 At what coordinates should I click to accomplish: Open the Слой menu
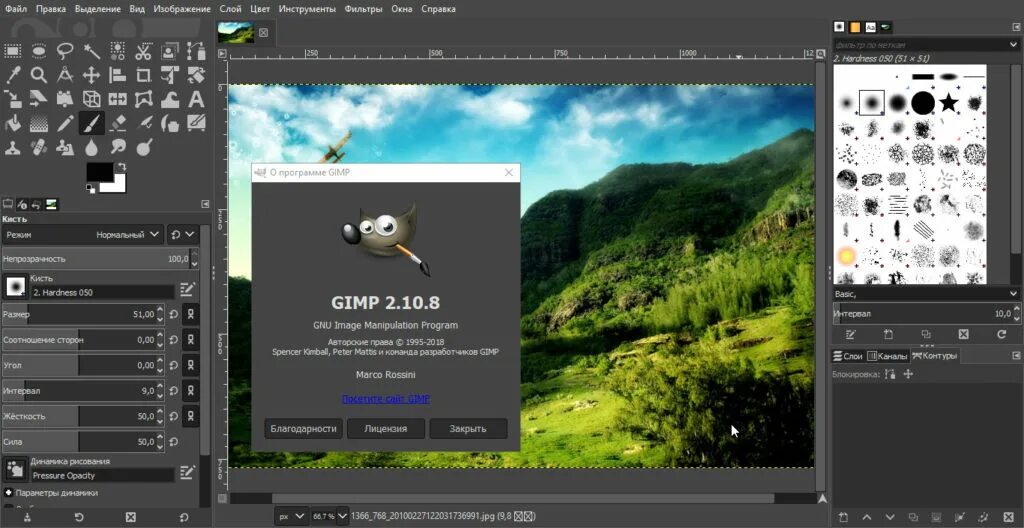(229, 9)
